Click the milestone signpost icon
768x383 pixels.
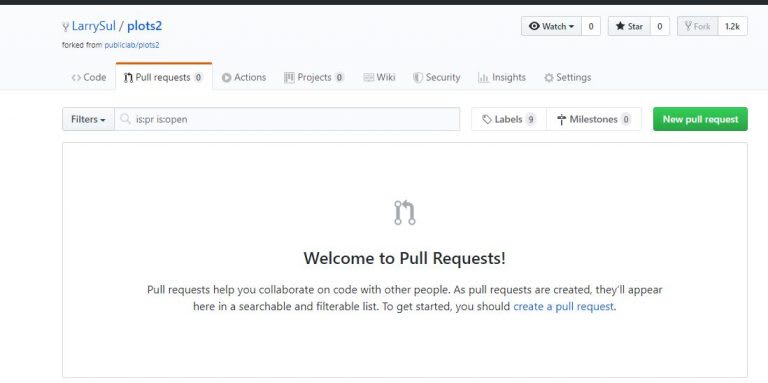(562, 119)
